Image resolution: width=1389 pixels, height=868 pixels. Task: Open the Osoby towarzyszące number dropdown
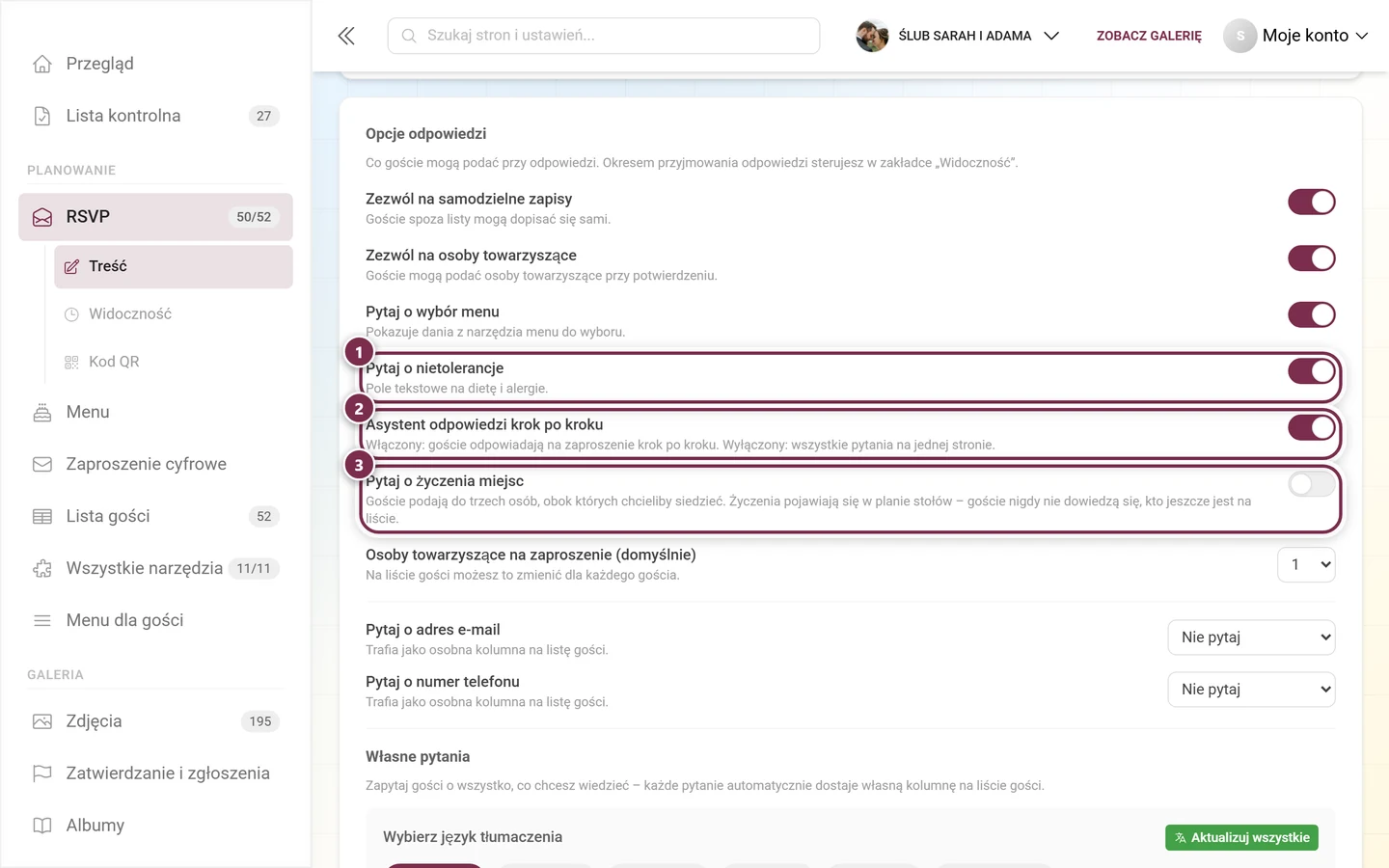pyautogui.click(x=1306, y=564)
